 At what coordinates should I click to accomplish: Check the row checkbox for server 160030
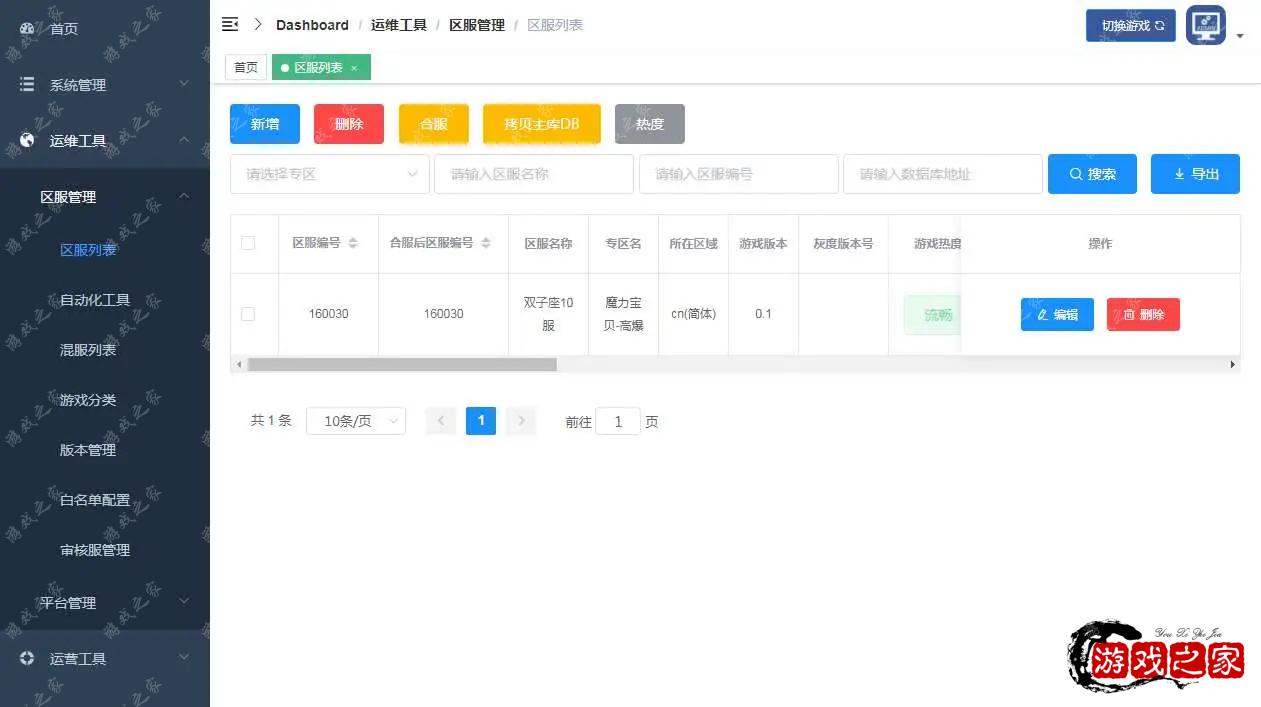(248, 314)
